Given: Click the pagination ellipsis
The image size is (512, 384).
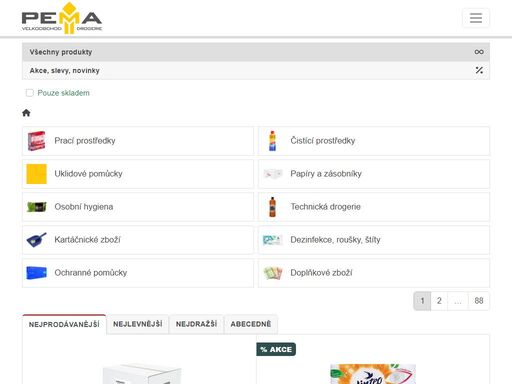Looking at the screenshot, I should [458, 301].
